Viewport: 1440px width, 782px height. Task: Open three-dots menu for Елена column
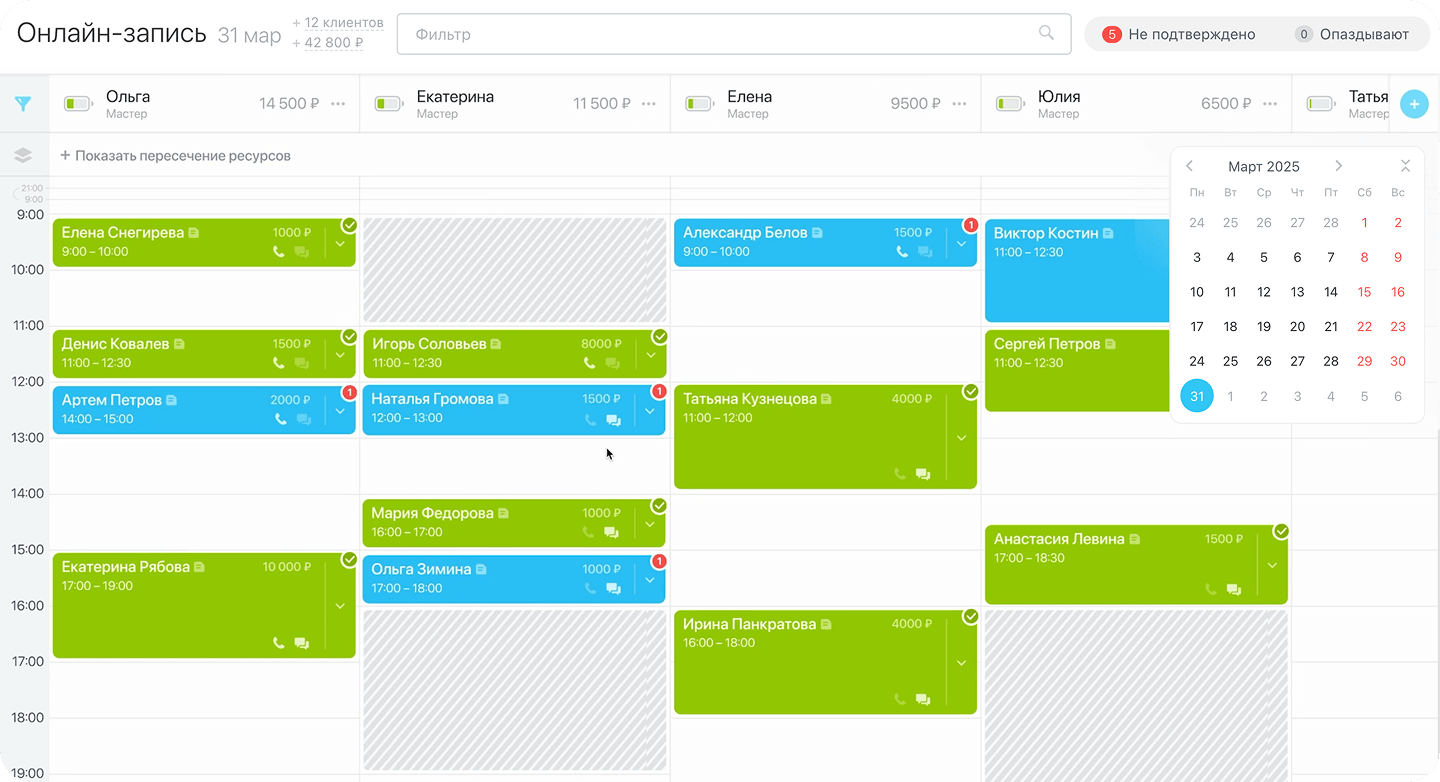click(x=960, y=104)
